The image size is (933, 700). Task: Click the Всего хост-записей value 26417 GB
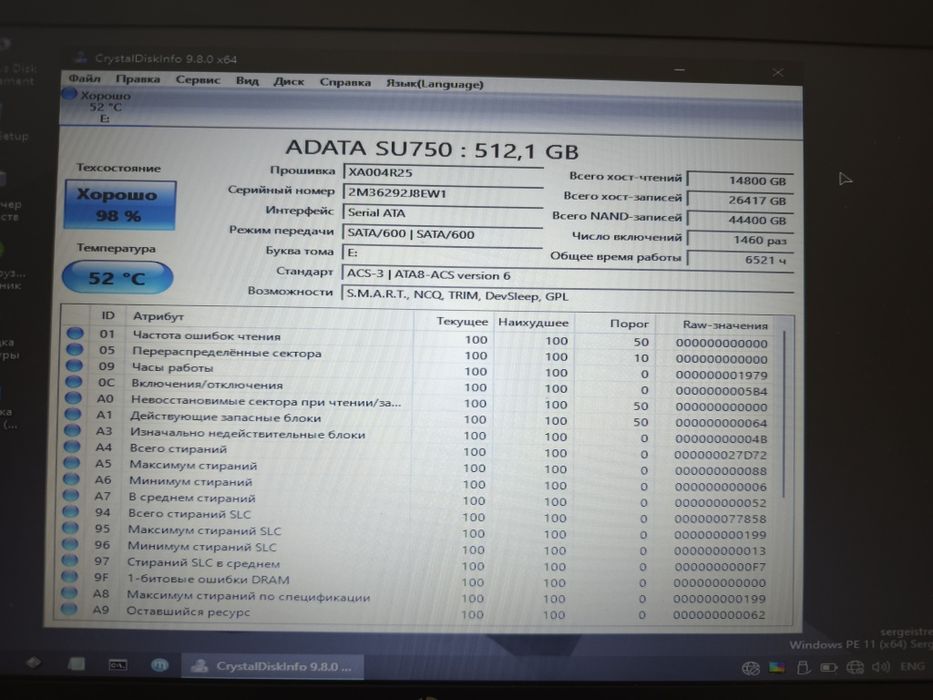pos(740,200)
